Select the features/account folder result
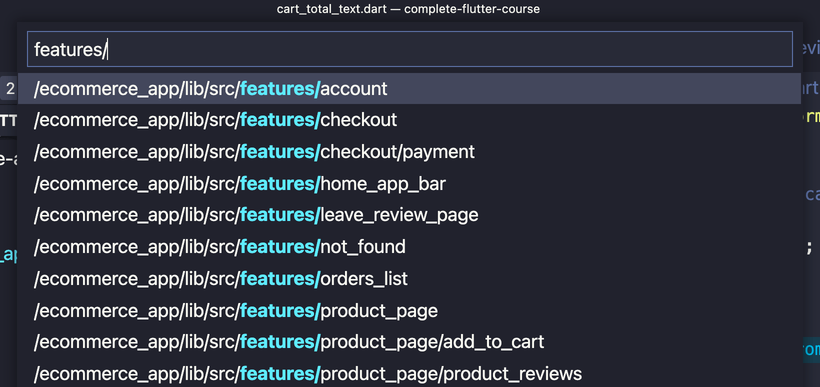 pos(409,89)
